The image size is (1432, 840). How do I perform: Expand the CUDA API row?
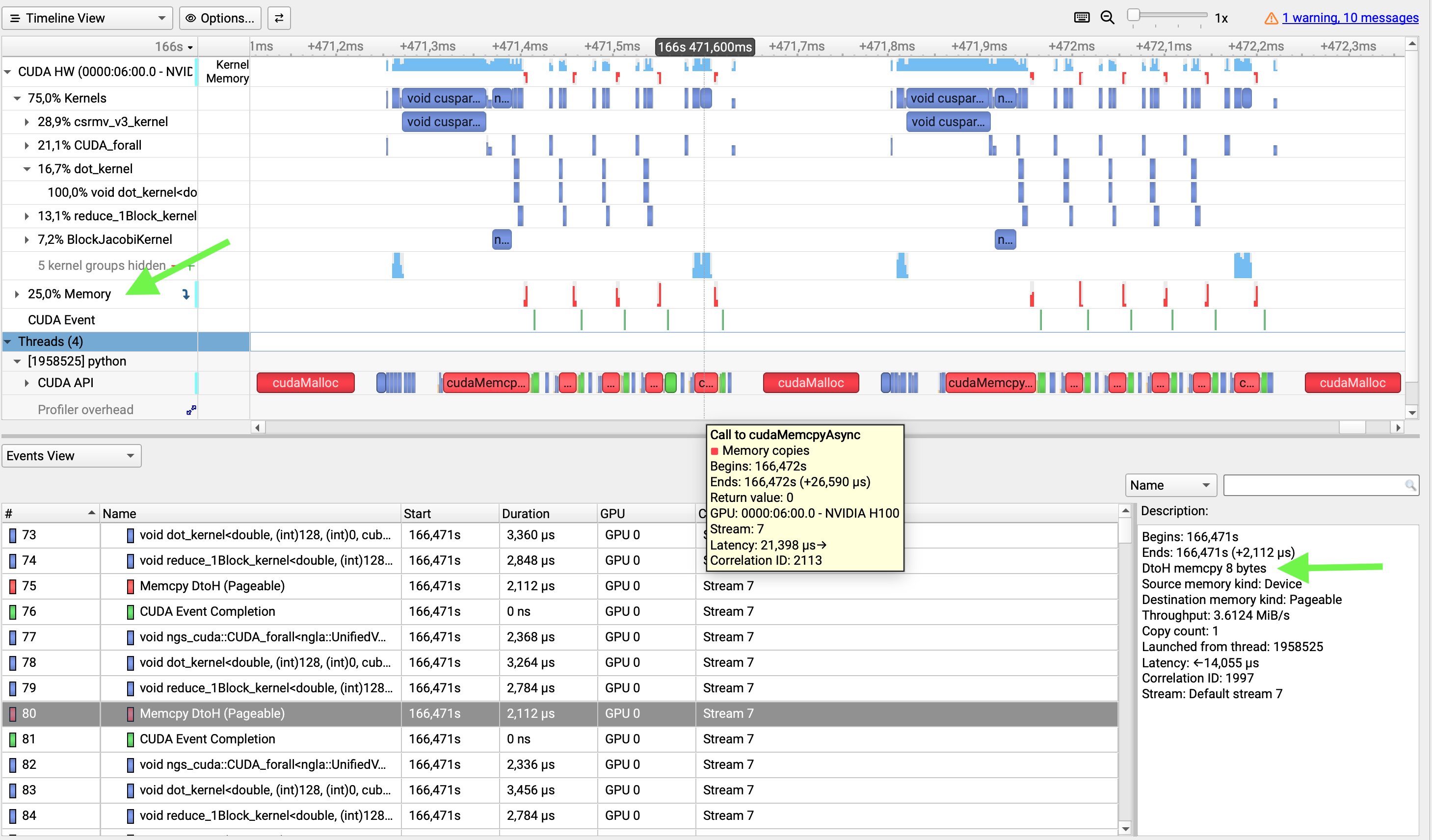pos(27,383)
